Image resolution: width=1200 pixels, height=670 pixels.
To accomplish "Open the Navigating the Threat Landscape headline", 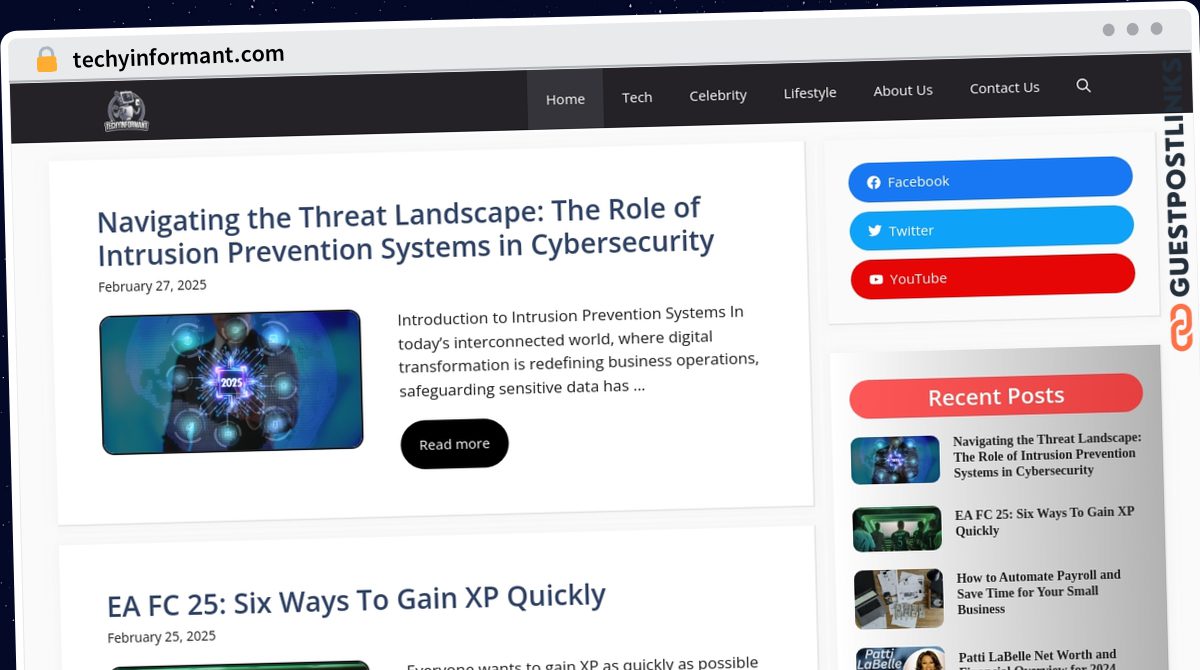I will (405, 229).
